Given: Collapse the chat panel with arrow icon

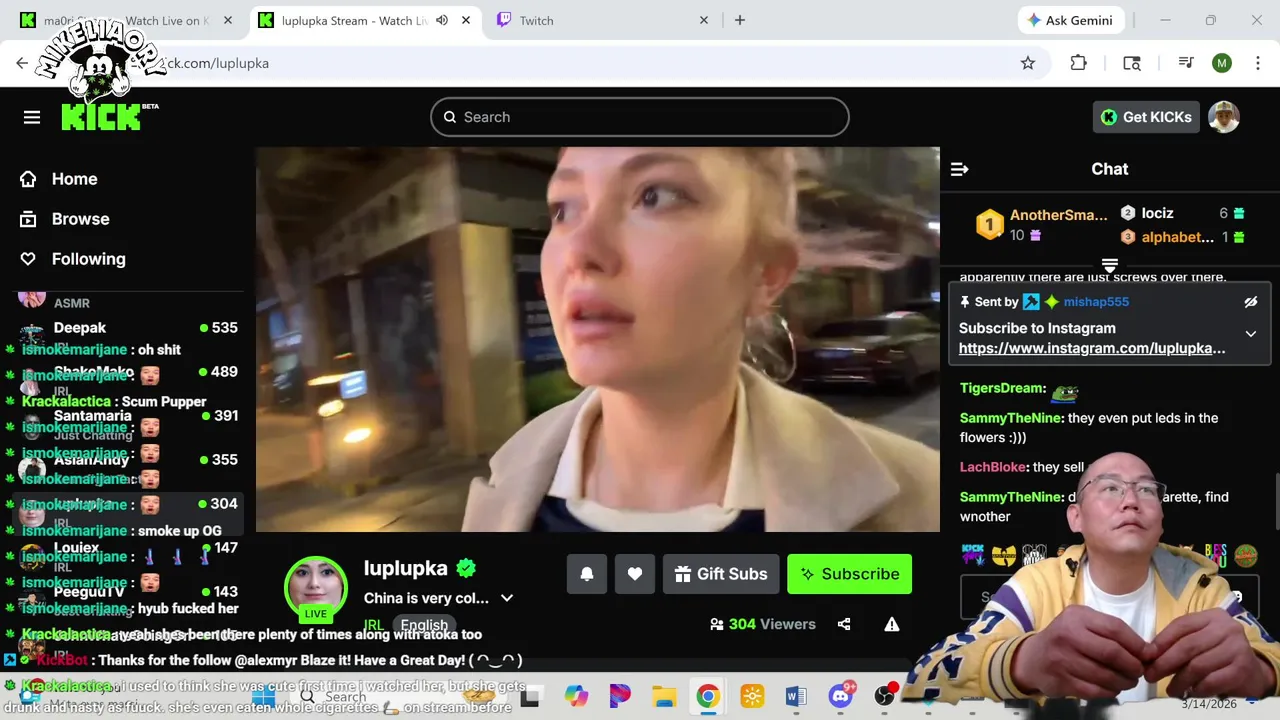Looking at the screenshot, I should point(959,169).
